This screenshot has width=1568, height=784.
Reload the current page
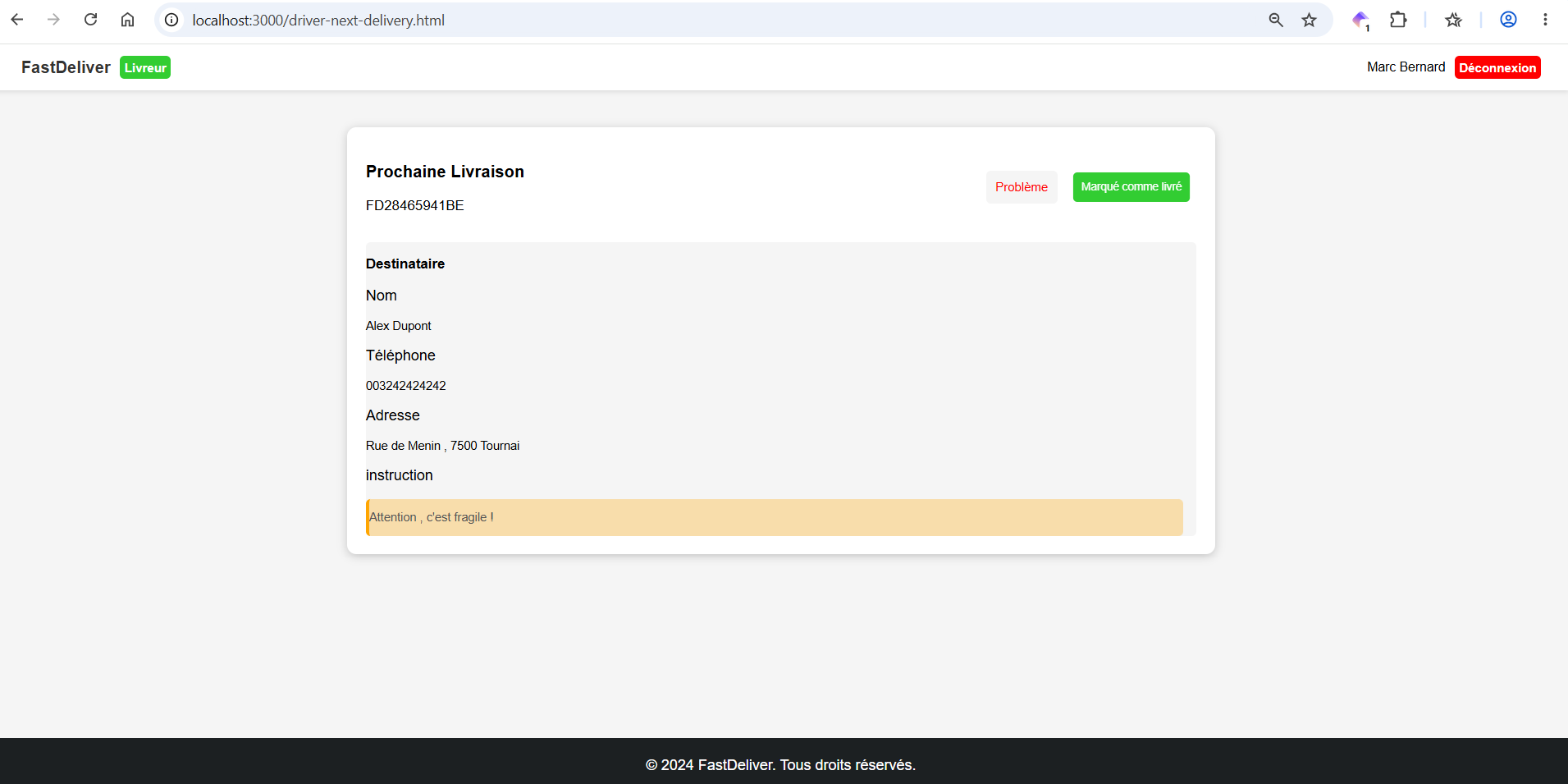tap(91, 20)
